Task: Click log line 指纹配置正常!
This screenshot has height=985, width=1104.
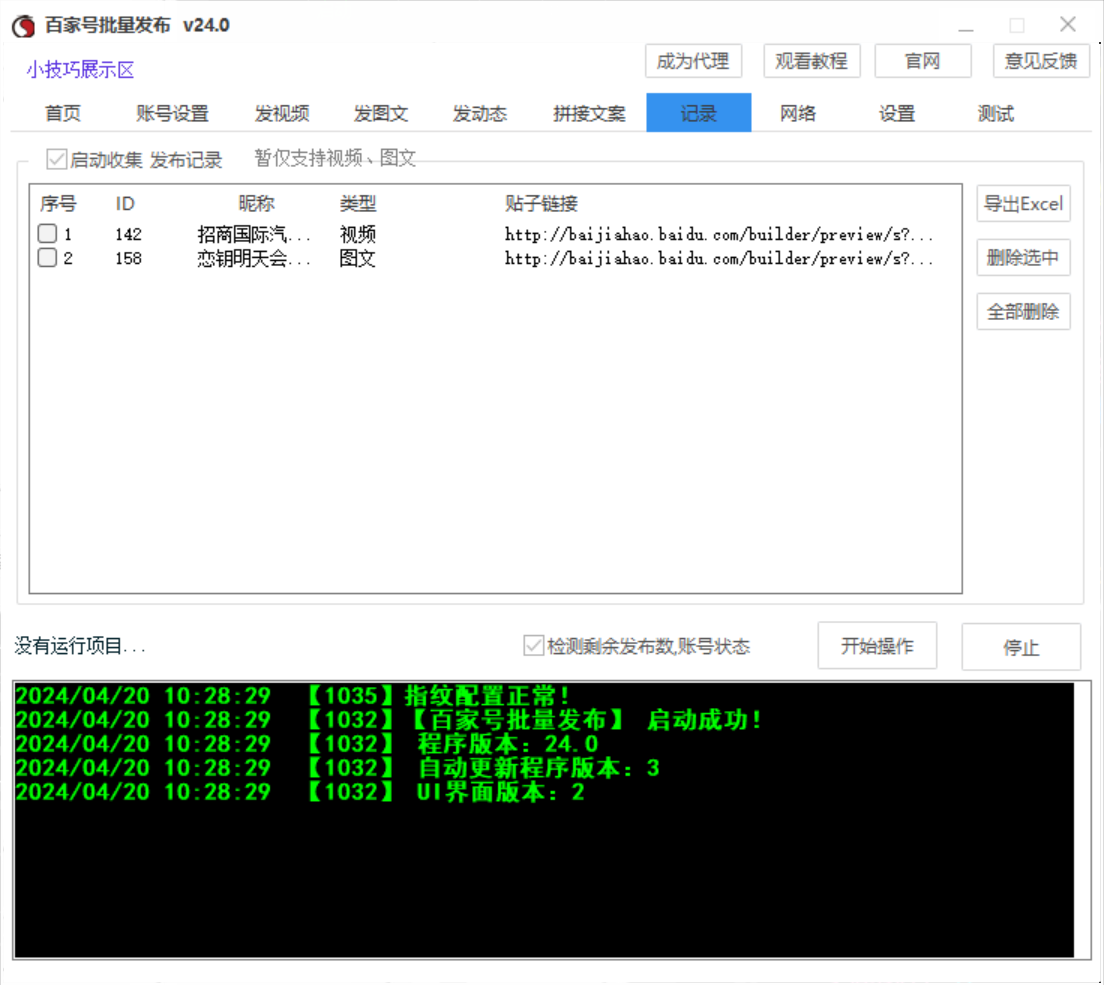Action: click(x=292, y=696)
